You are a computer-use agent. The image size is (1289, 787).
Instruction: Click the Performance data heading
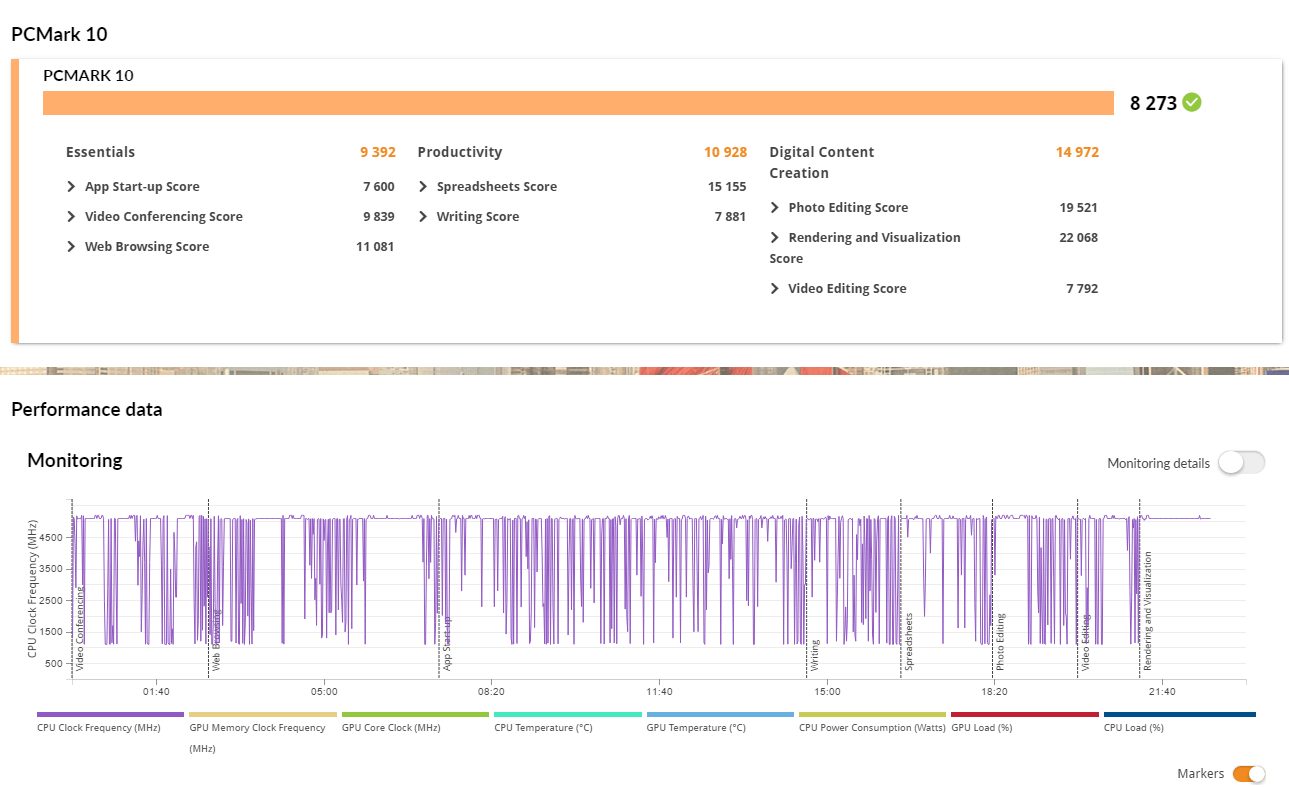click(87, 410)
